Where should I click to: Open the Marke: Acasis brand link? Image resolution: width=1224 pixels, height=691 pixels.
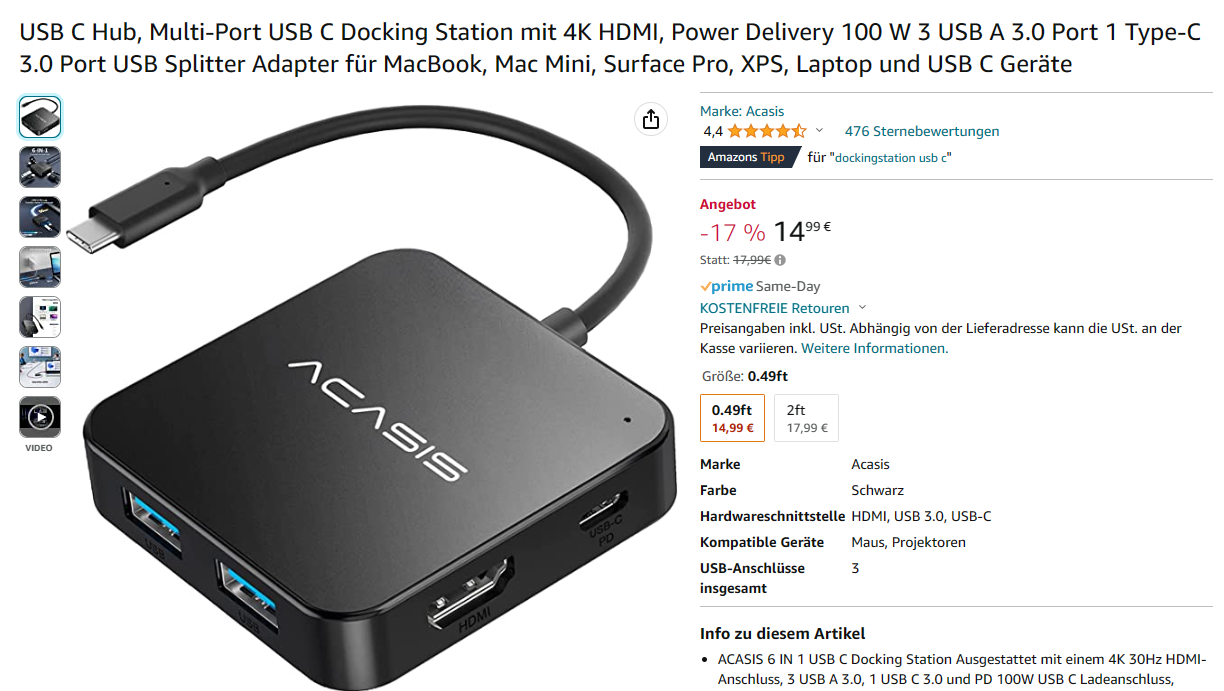(x=742, y=111)
